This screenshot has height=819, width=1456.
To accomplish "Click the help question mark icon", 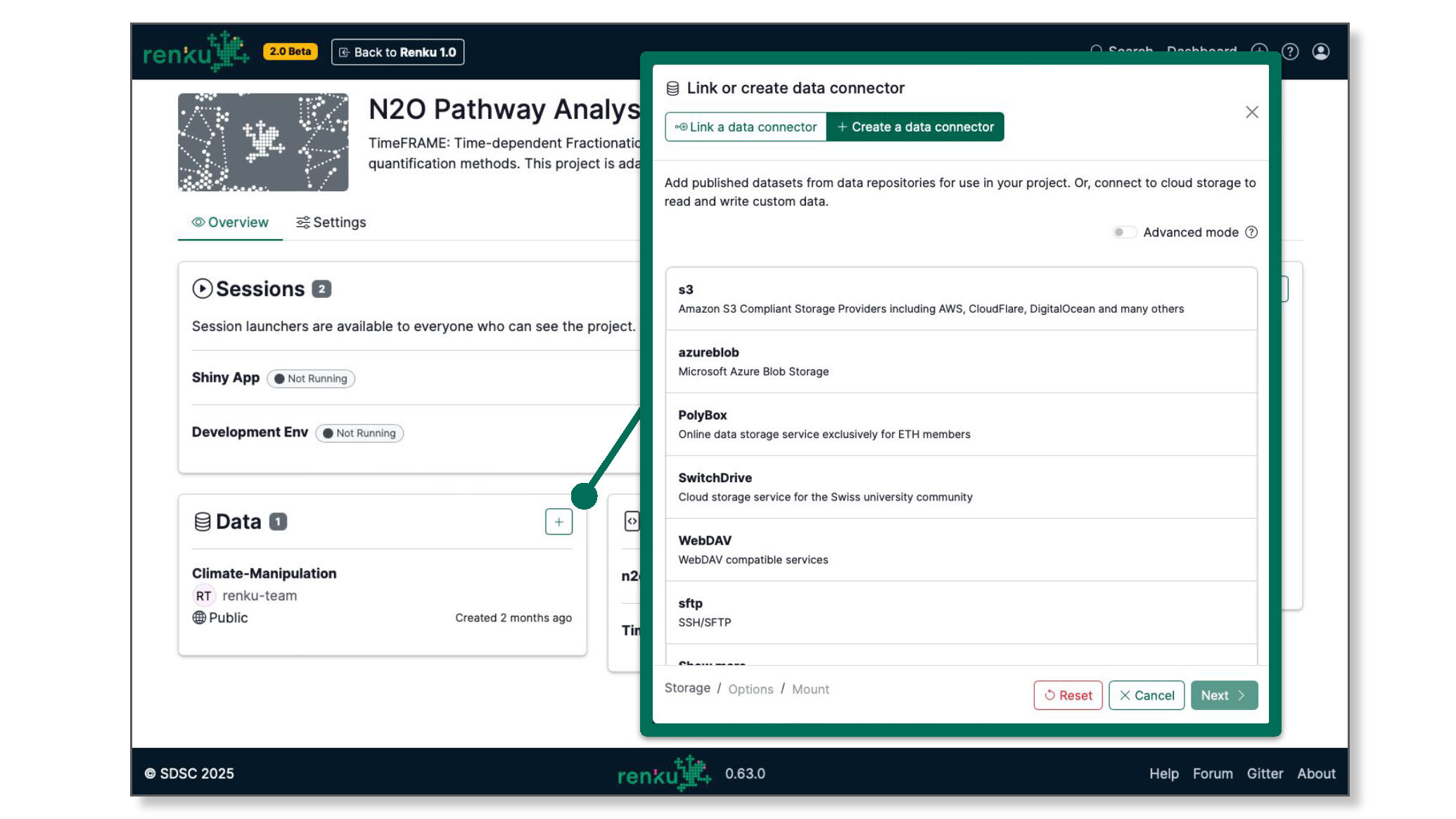I will (x=1291, y=51).
